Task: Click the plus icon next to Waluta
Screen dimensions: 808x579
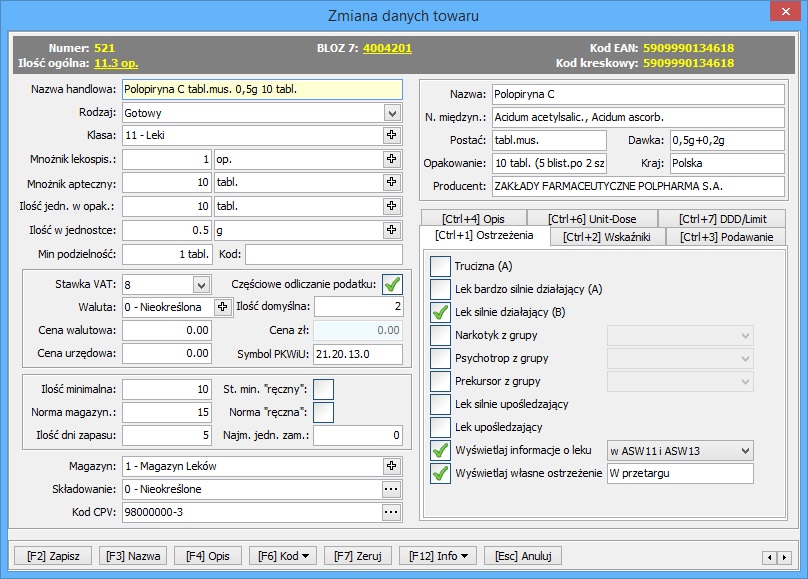Action: 223,307
